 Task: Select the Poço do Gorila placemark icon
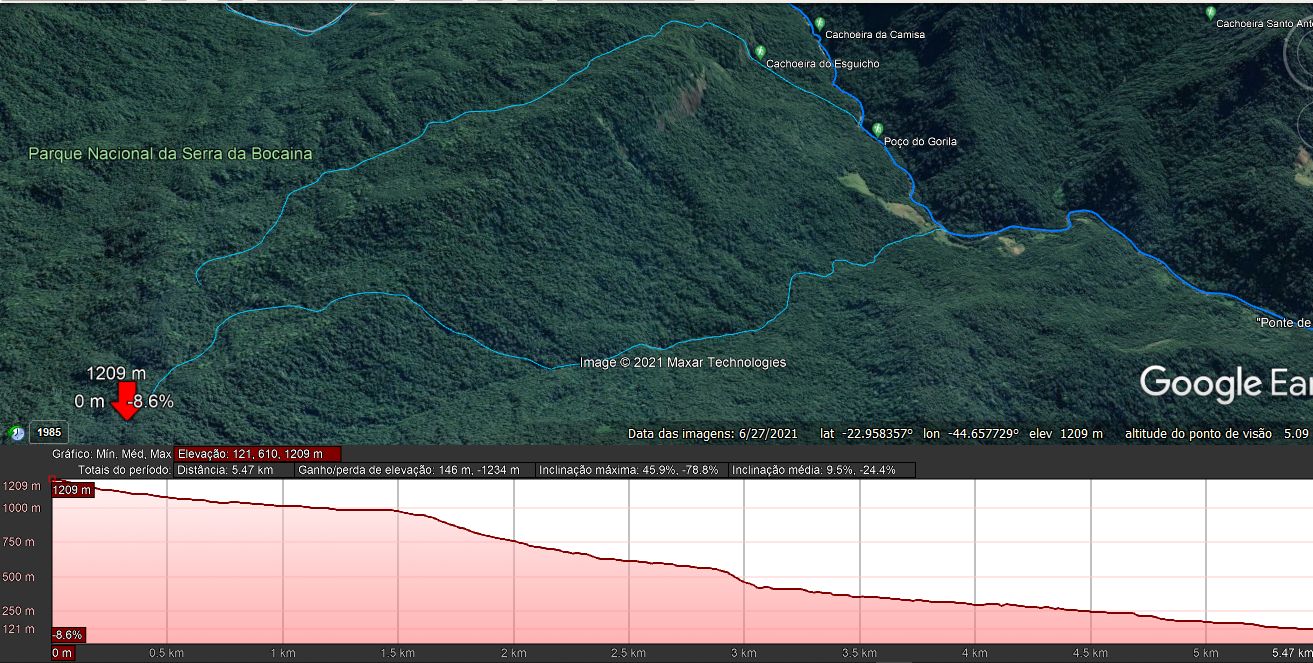(x=878, y=129)
